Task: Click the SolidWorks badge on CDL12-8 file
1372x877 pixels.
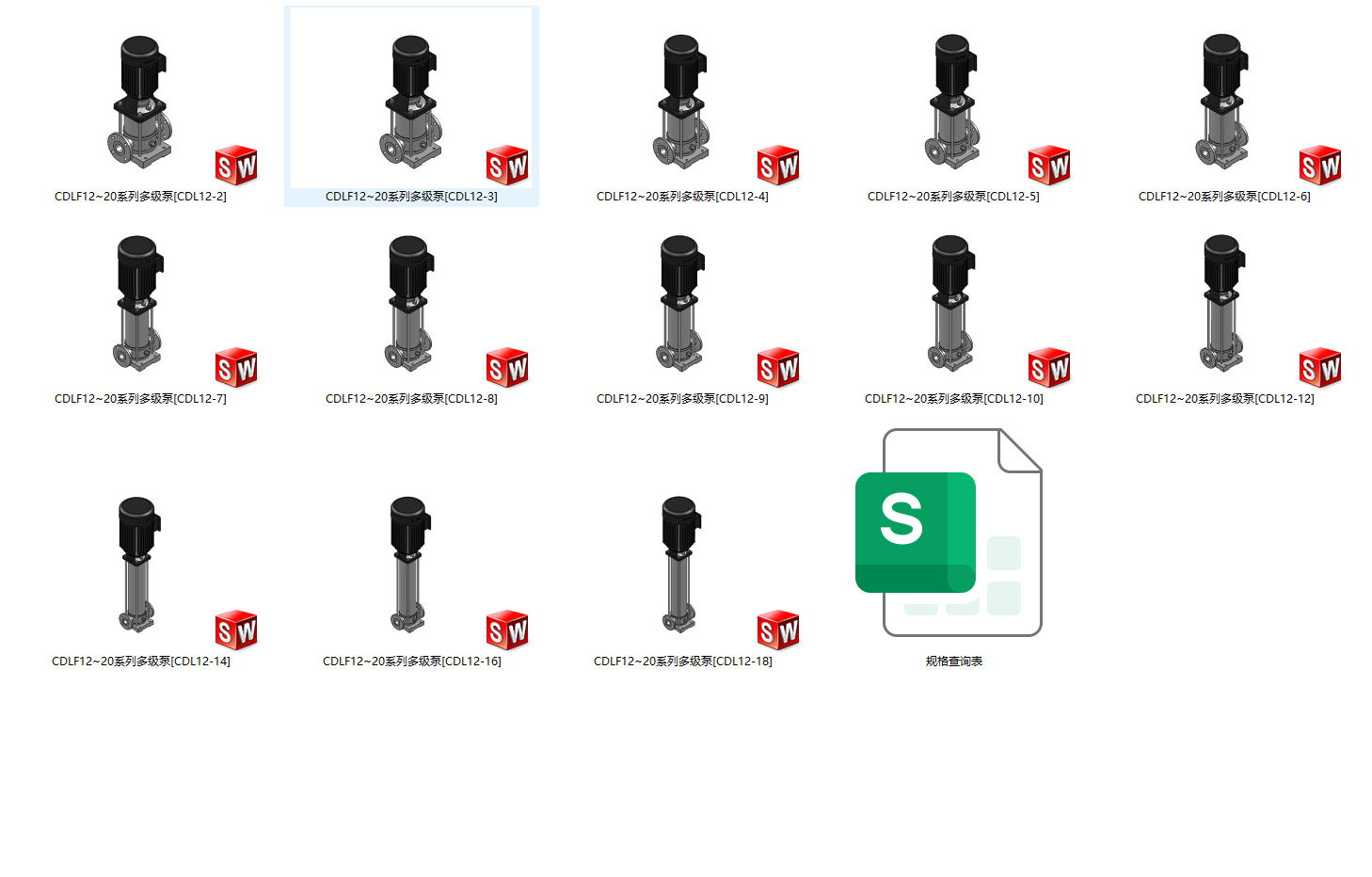Action: pos(507,368)
